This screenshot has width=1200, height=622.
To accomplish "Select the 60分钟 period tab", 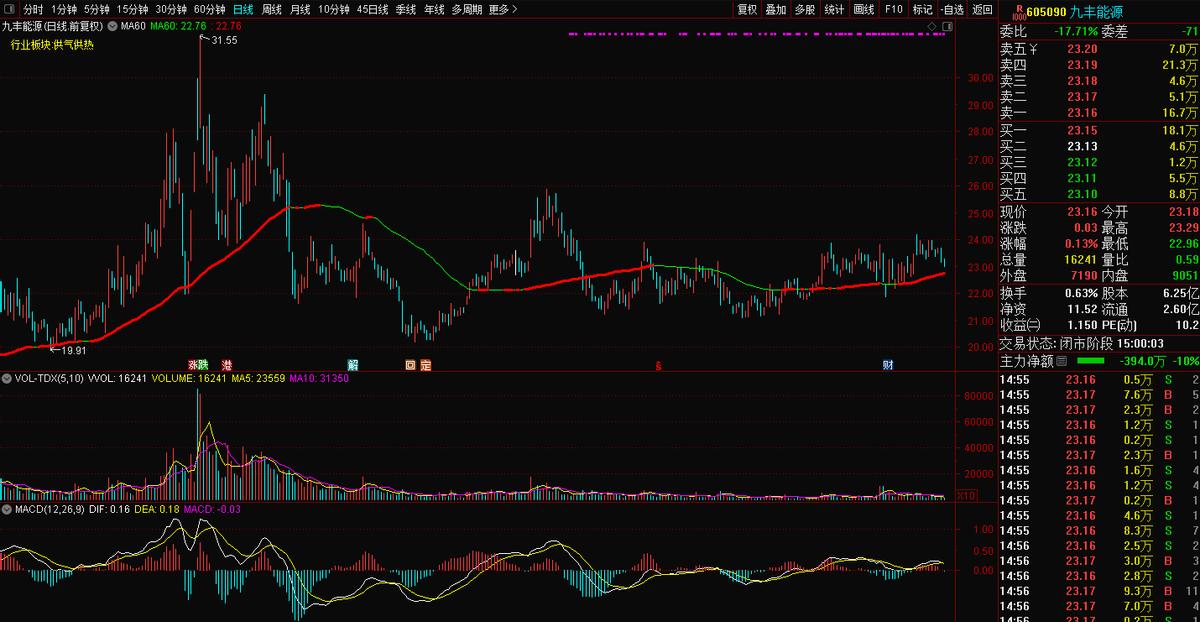I will tap(209, 9).
